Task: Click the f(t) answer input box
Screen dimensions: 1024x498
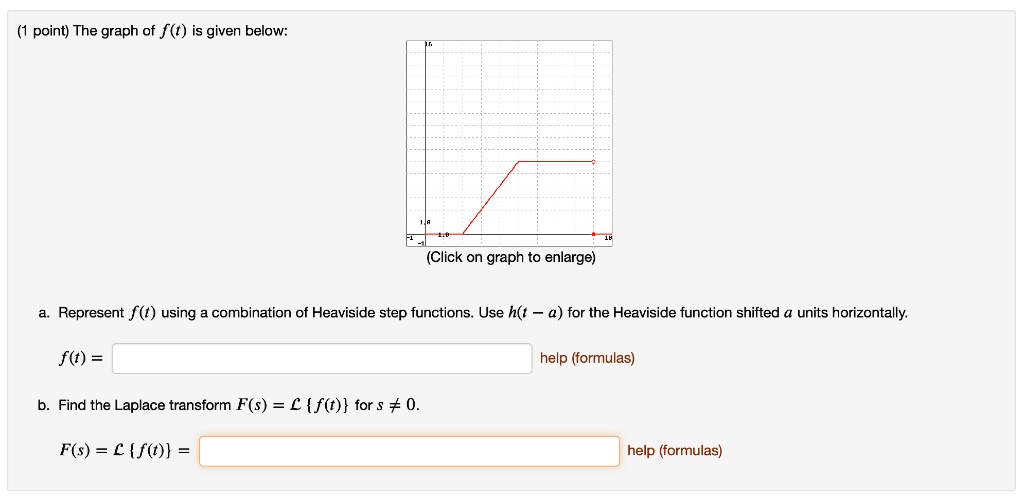Action: pos(322,358)
